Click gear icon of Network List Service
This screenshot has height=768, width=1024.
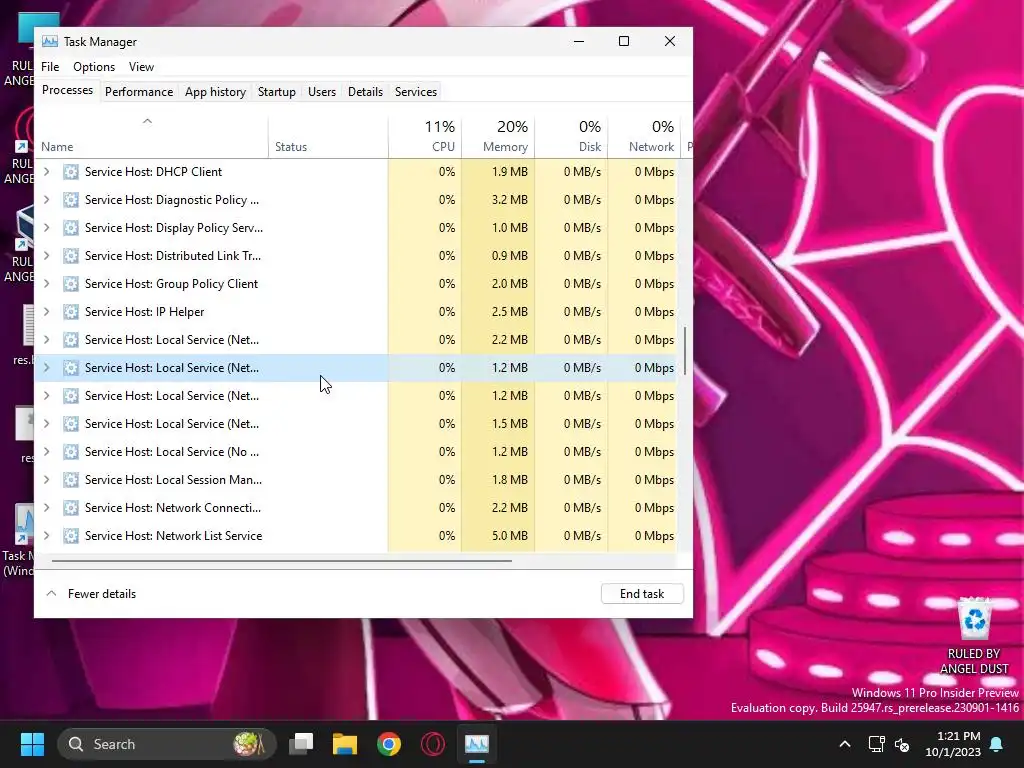(x=71, y=536)
